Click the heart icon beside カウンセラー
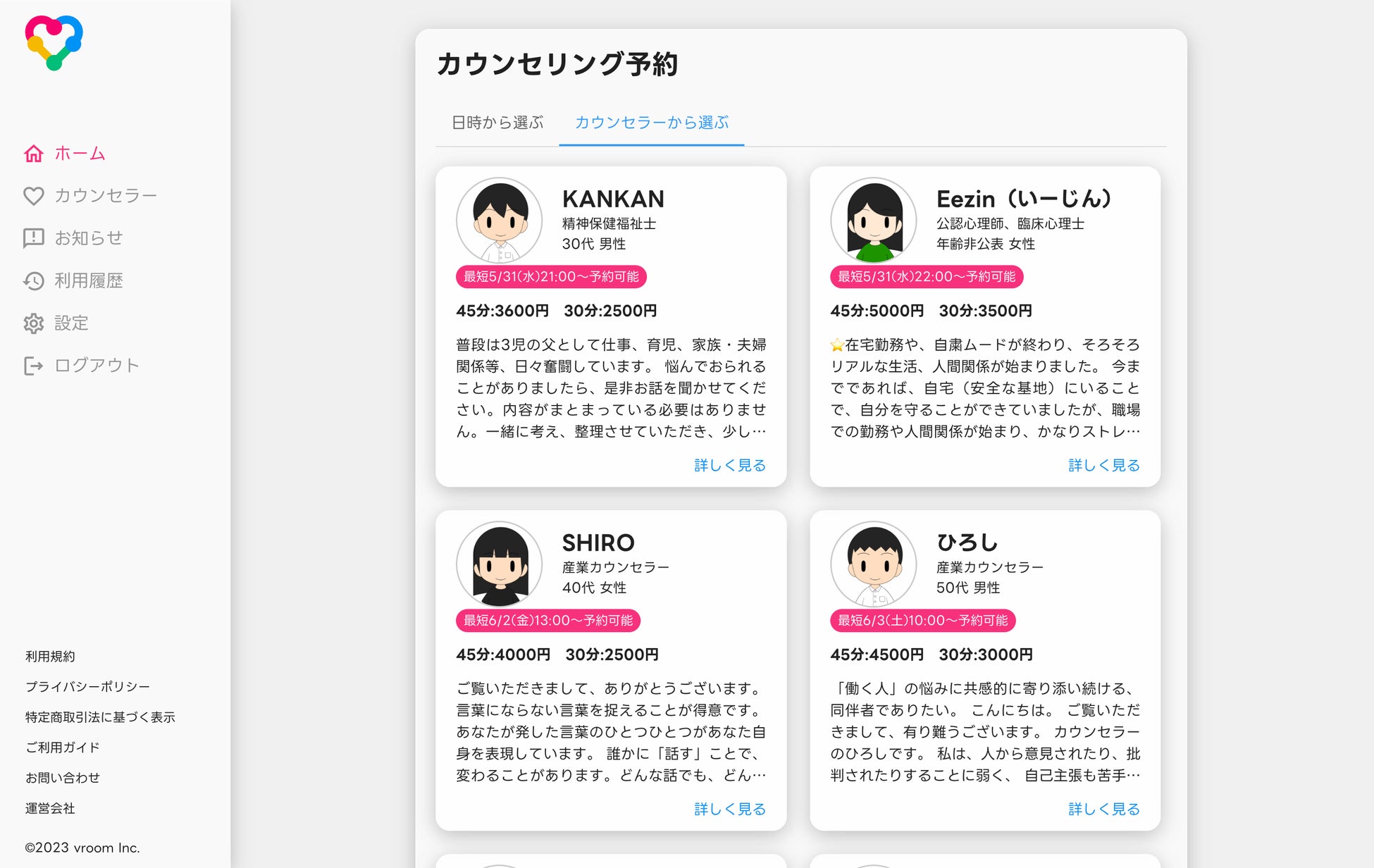The image size is (1374, 868). 34,196
